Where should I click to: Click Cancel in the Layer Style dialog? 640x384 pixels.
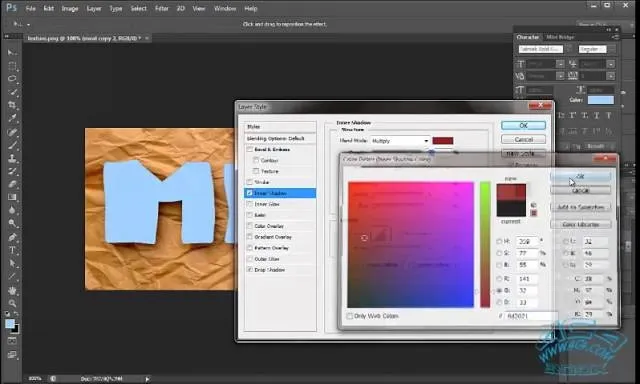click(523, 140)
